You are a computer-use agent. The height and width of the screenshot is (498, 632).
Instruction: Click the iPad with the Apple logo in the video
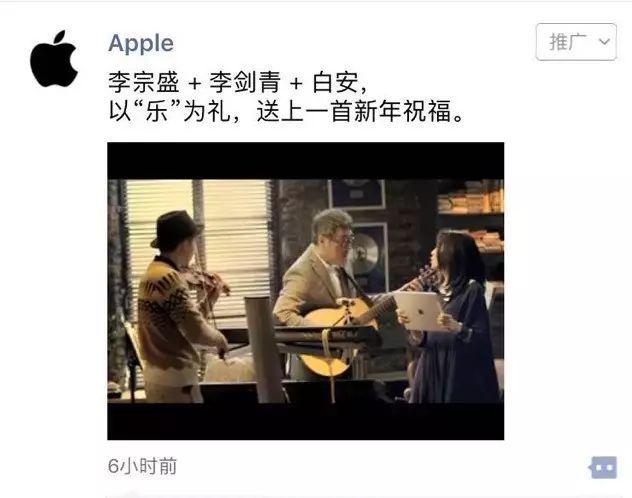pos(420,311)
